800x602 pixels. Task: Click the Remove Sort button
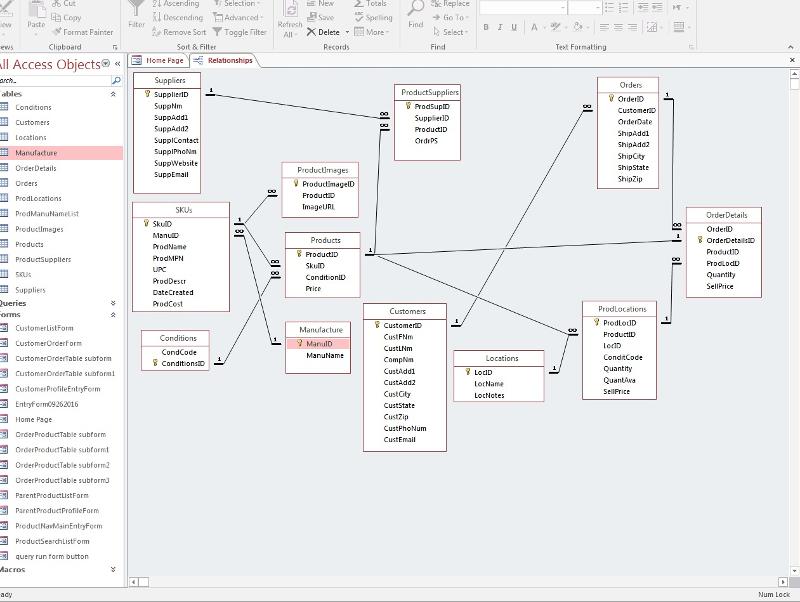pyautogui.click(x=178, y=32)
